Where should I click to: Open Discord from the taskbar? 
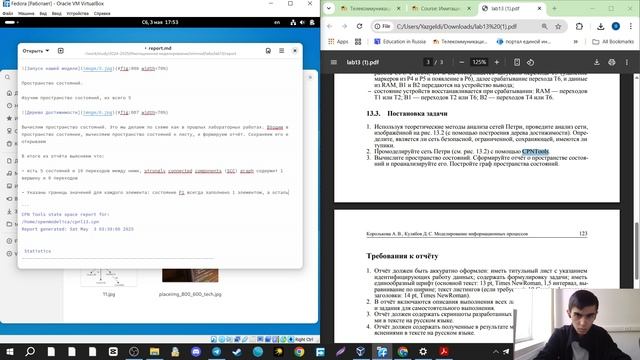(196, 351)
